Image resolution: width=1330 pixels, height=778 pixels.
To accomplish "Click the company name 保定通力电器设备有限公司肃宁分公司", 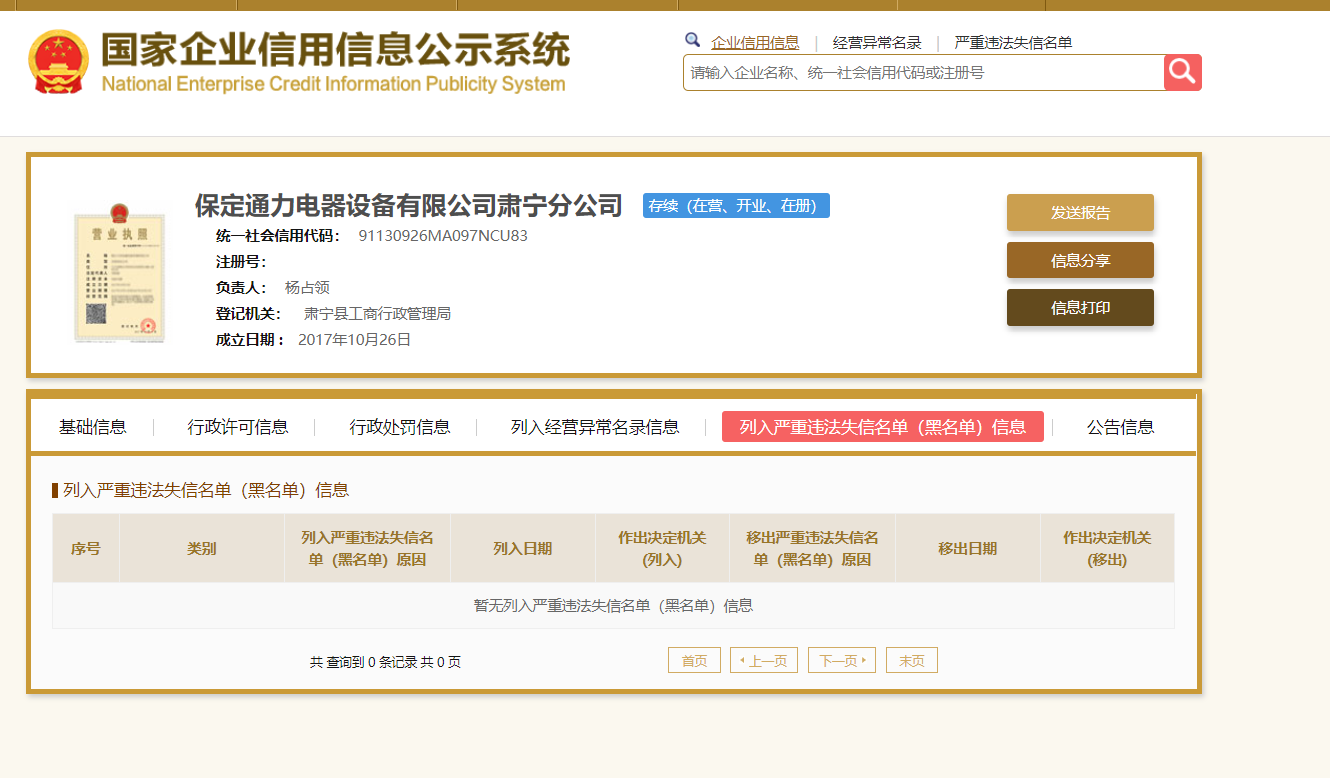I will click(x=409, y=206).
